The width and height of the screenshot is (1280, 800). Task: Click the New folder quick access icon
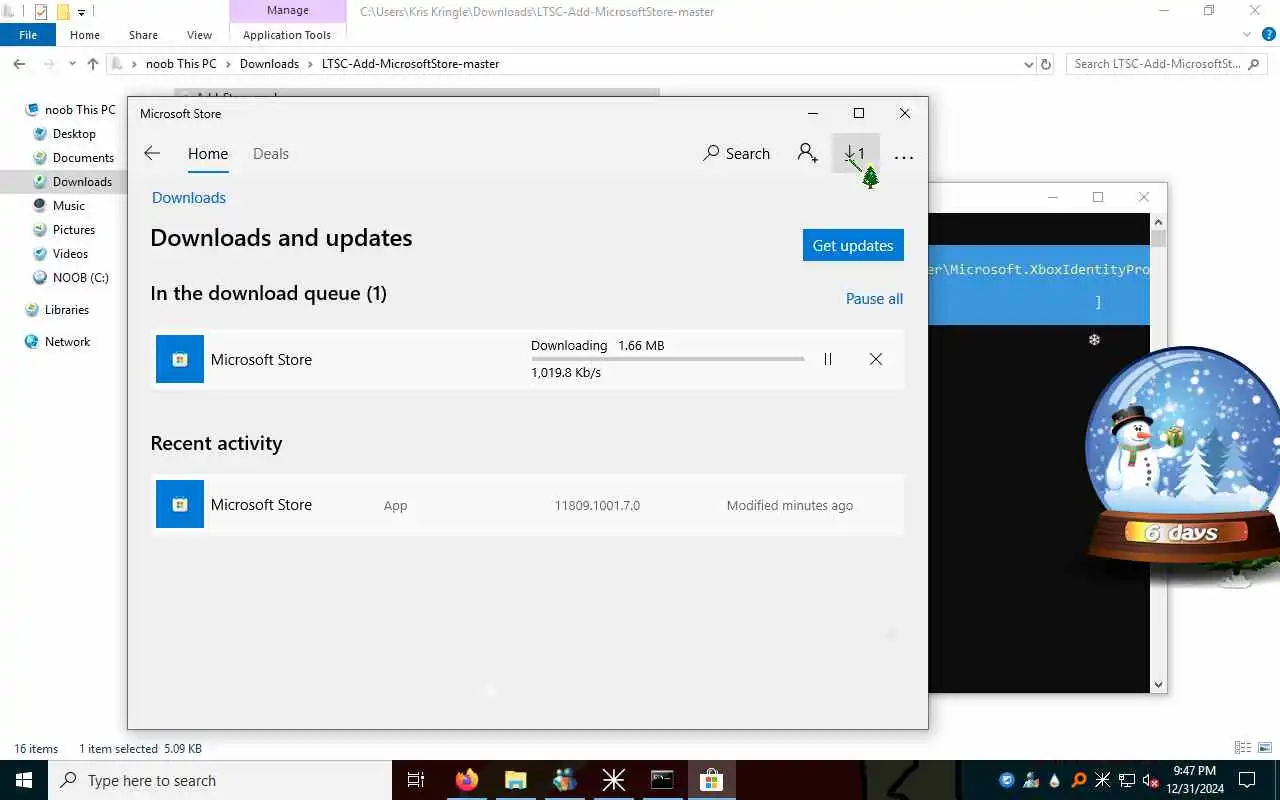[63, 12]
